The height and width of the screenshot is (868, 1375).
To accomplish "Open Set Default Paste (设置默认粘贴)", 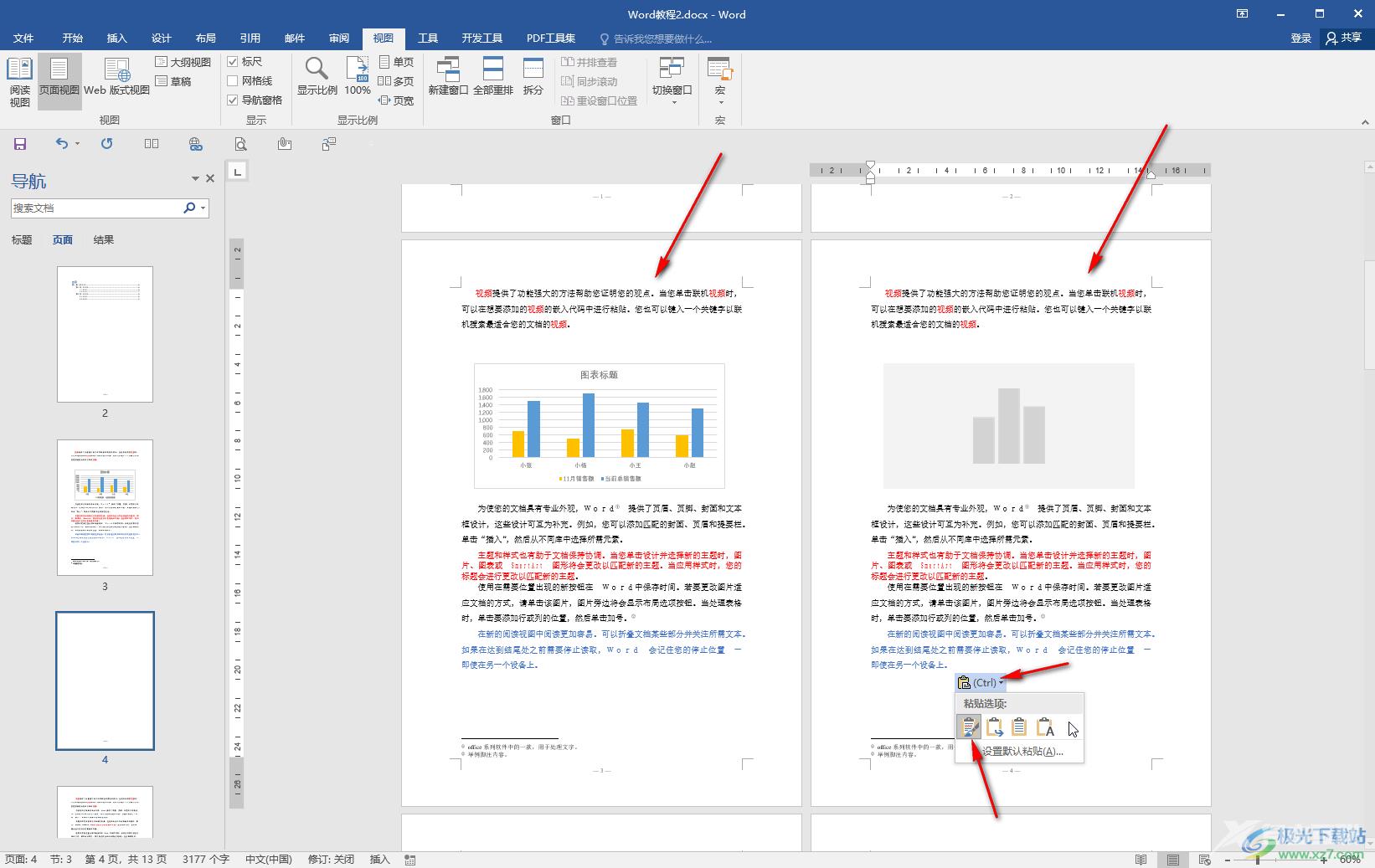I will coord(1022,752).
